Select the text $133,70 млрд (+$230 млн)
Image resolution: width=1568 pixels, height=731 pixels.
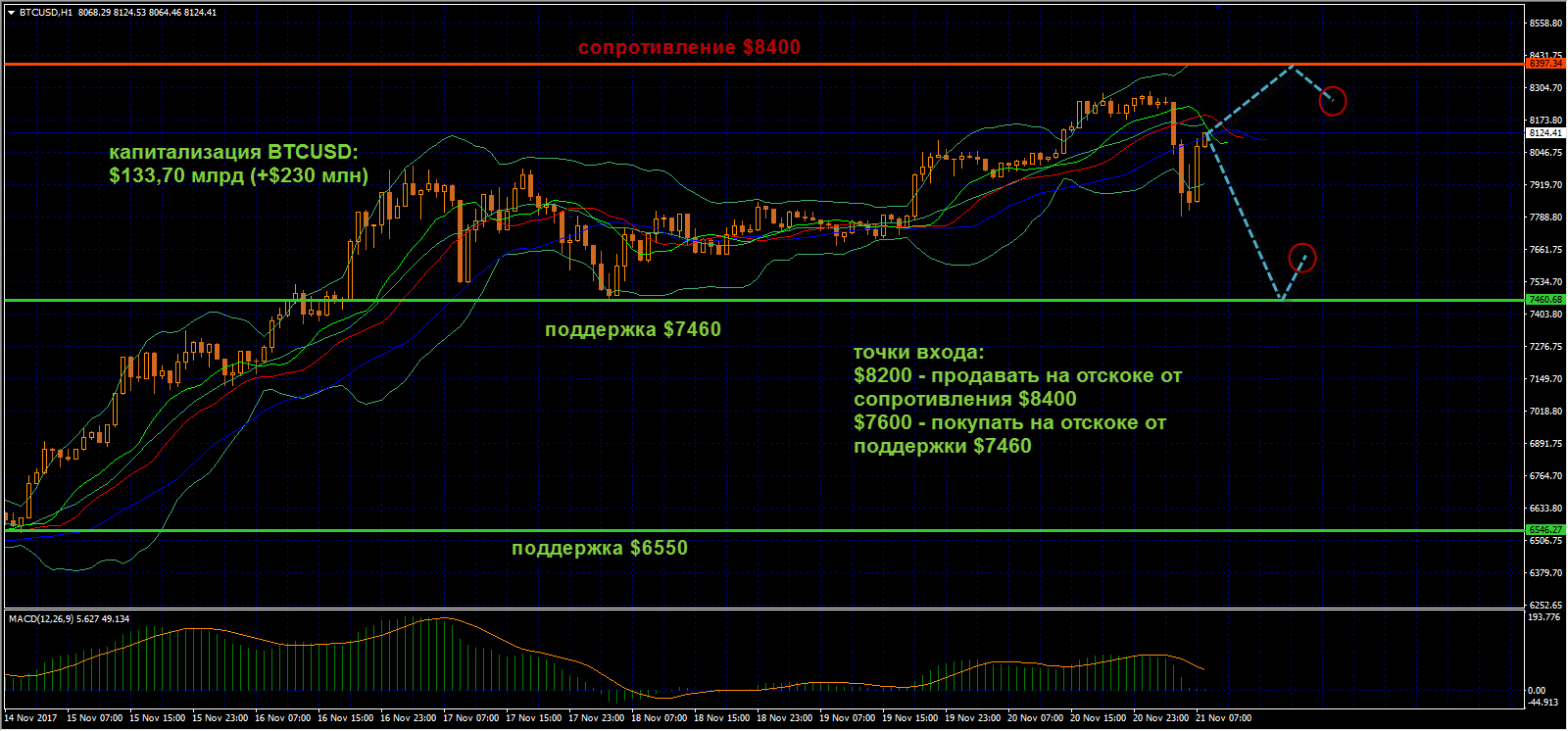coord(239,175)
